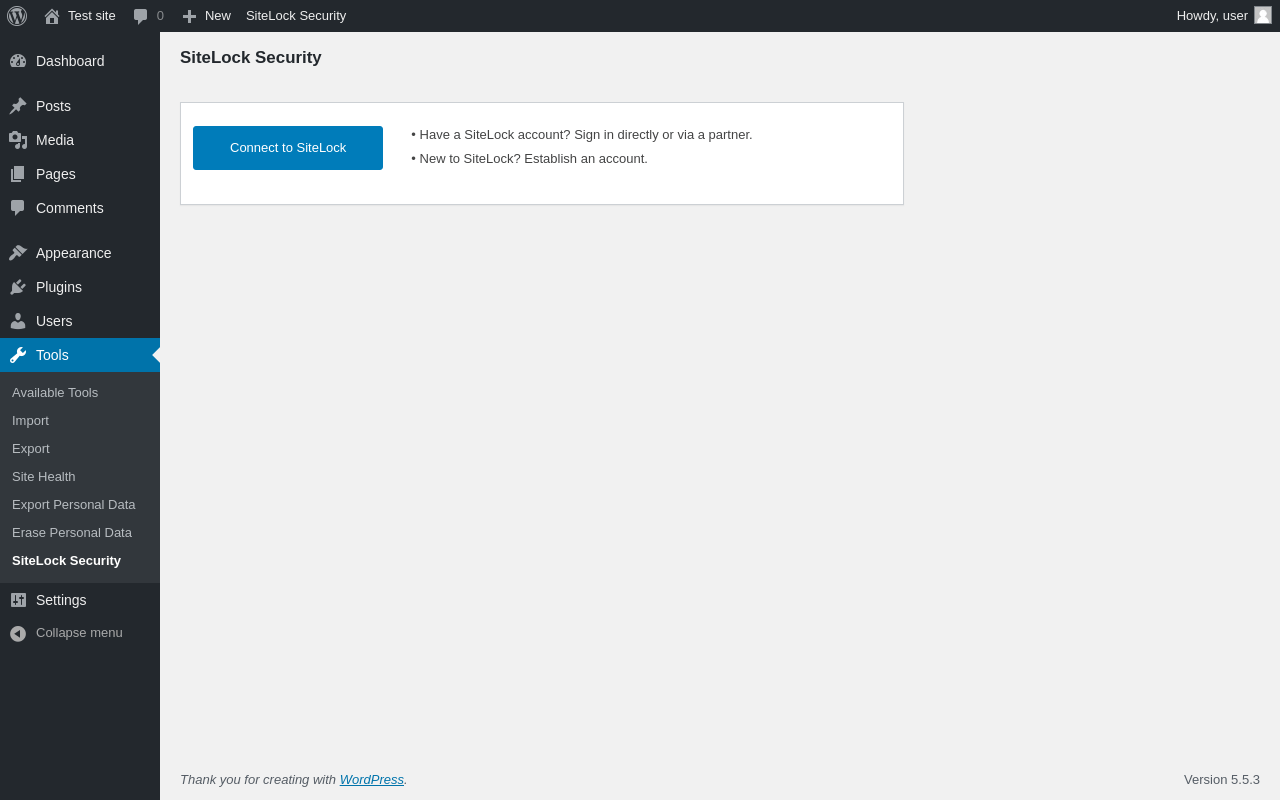
Task: Open the Import tools page
Action: [30, 421]
